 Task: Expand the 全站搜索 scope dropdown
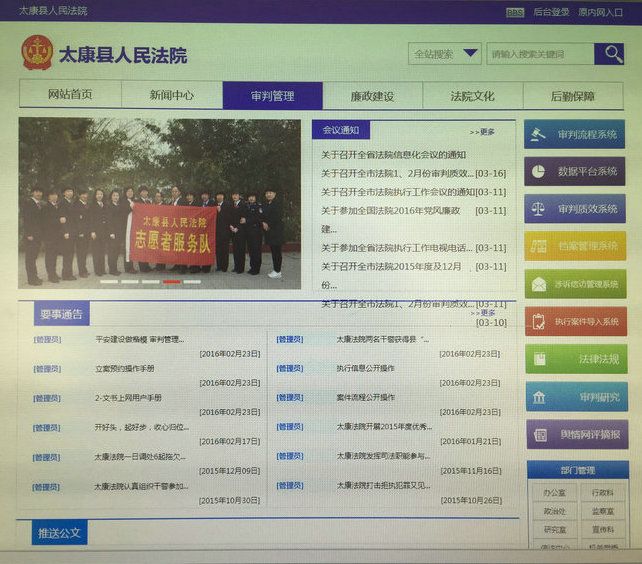445,54
